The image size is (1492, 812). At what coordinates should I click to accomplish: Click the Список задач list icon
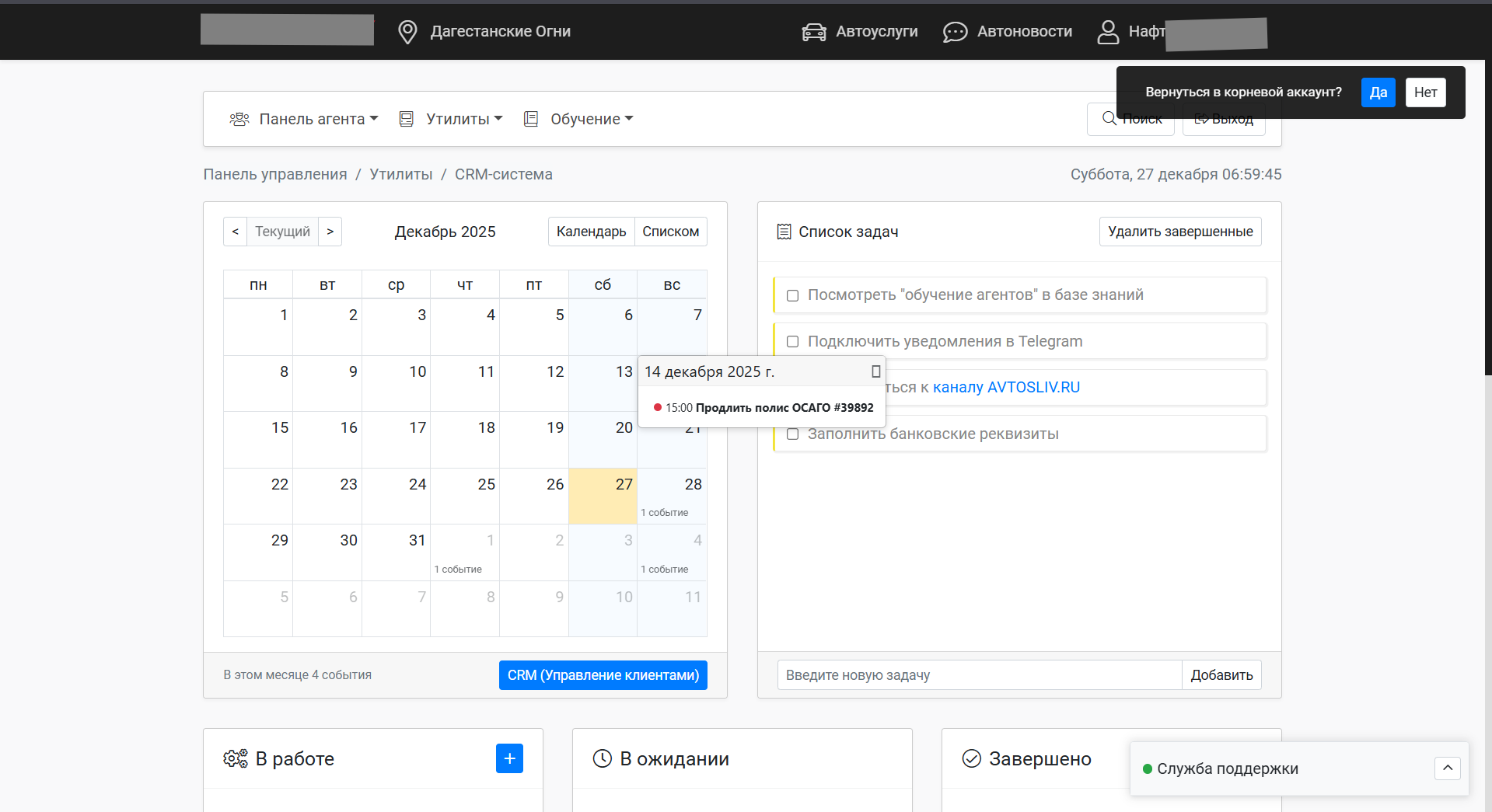tap(784, 232)
